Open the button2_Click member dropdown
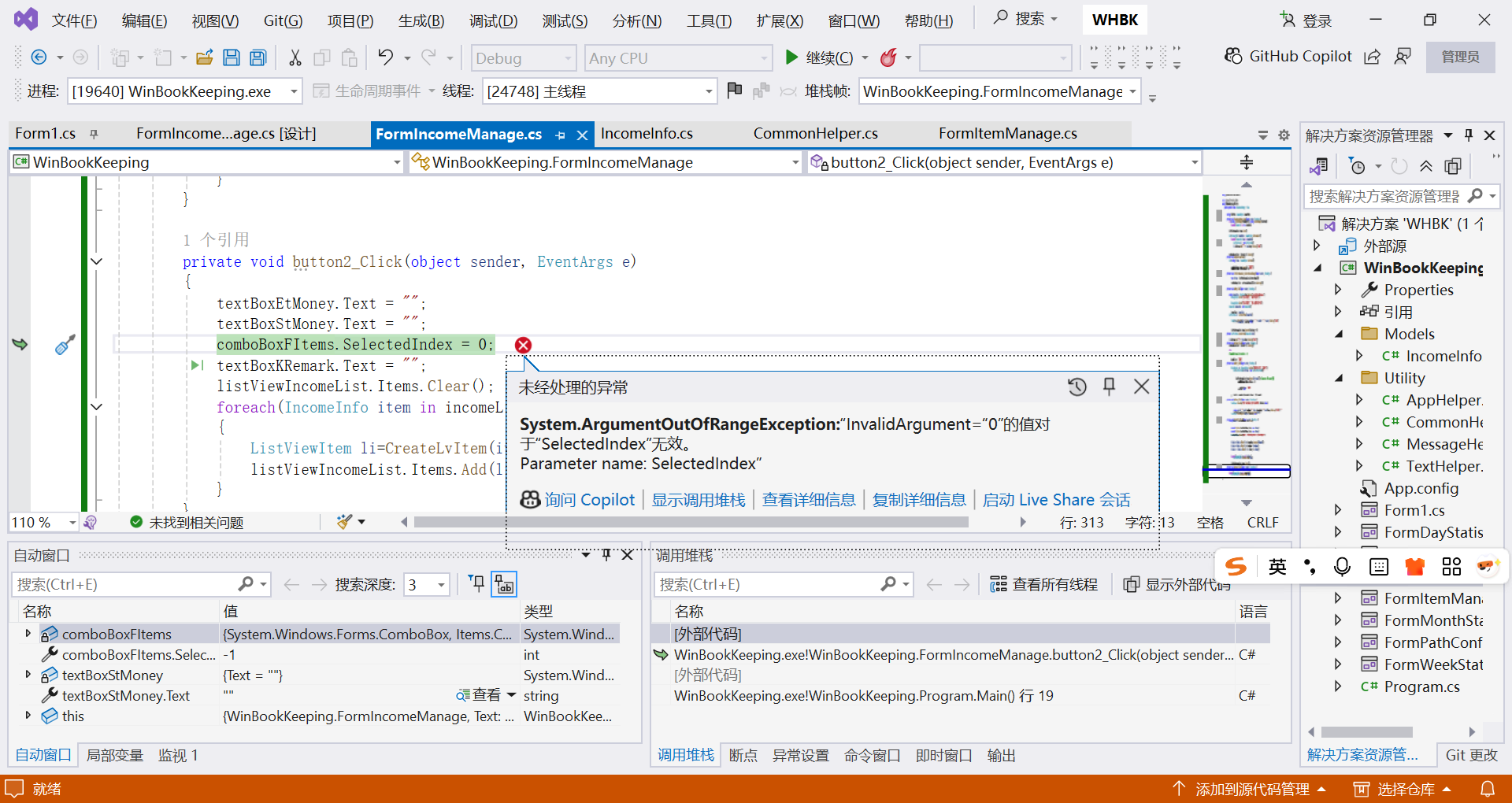The height and width of the screenshot is (803, 1512). pyautogui.click(x=1005, y=162)
